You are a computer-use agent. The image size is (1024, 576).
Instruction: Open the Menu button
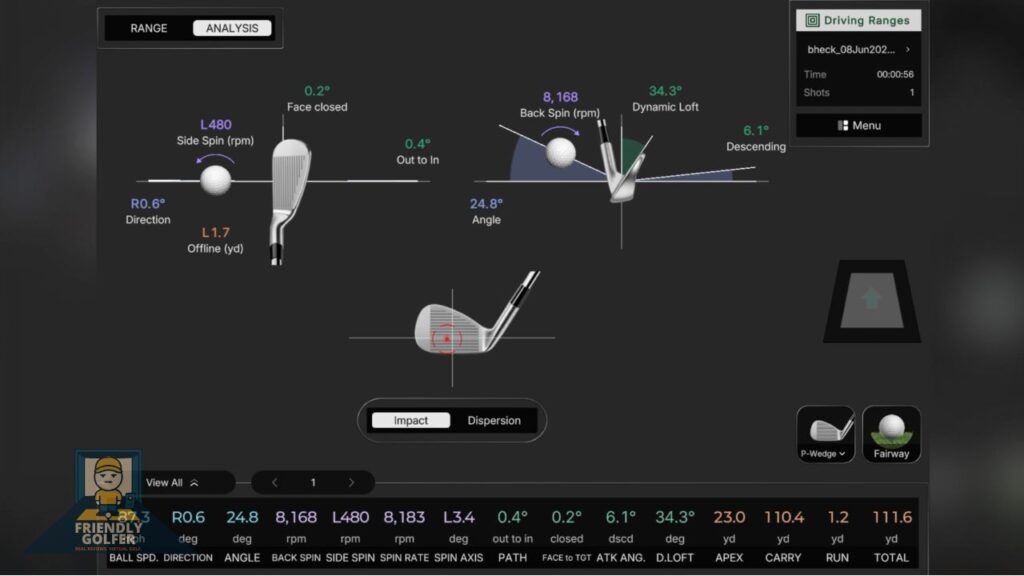pyautogui.click(x=859, y=125)
